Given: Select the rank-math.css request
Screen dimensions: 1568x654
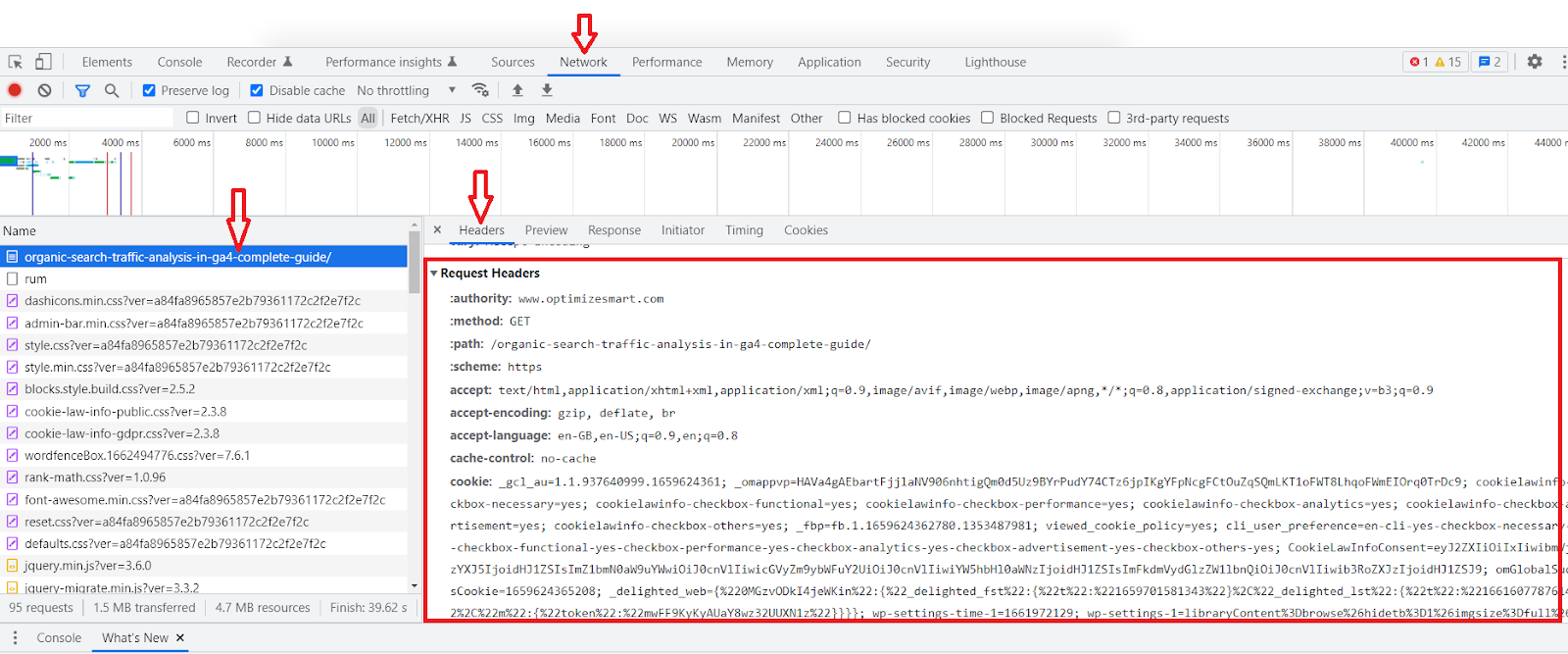Looking at the screenshot, I should tap(95, 478).
